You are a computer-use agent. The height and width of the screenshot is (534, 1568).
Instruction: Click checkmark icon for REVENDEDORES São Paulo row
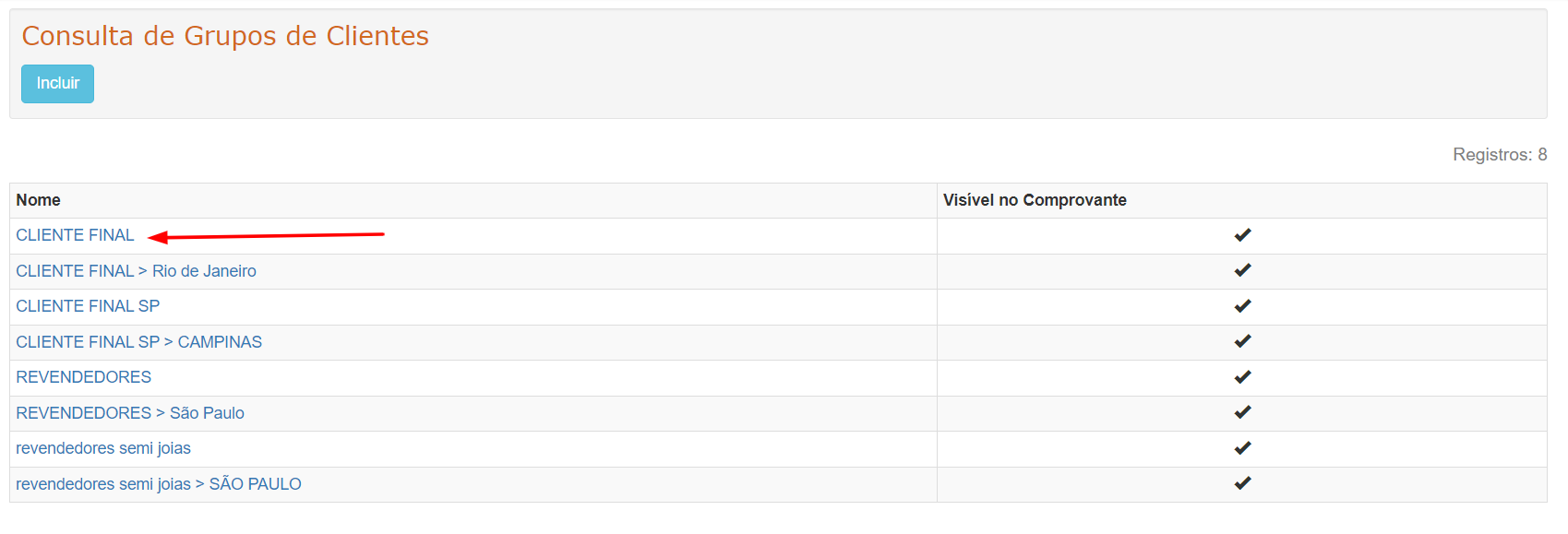[x=1242, y=412]
